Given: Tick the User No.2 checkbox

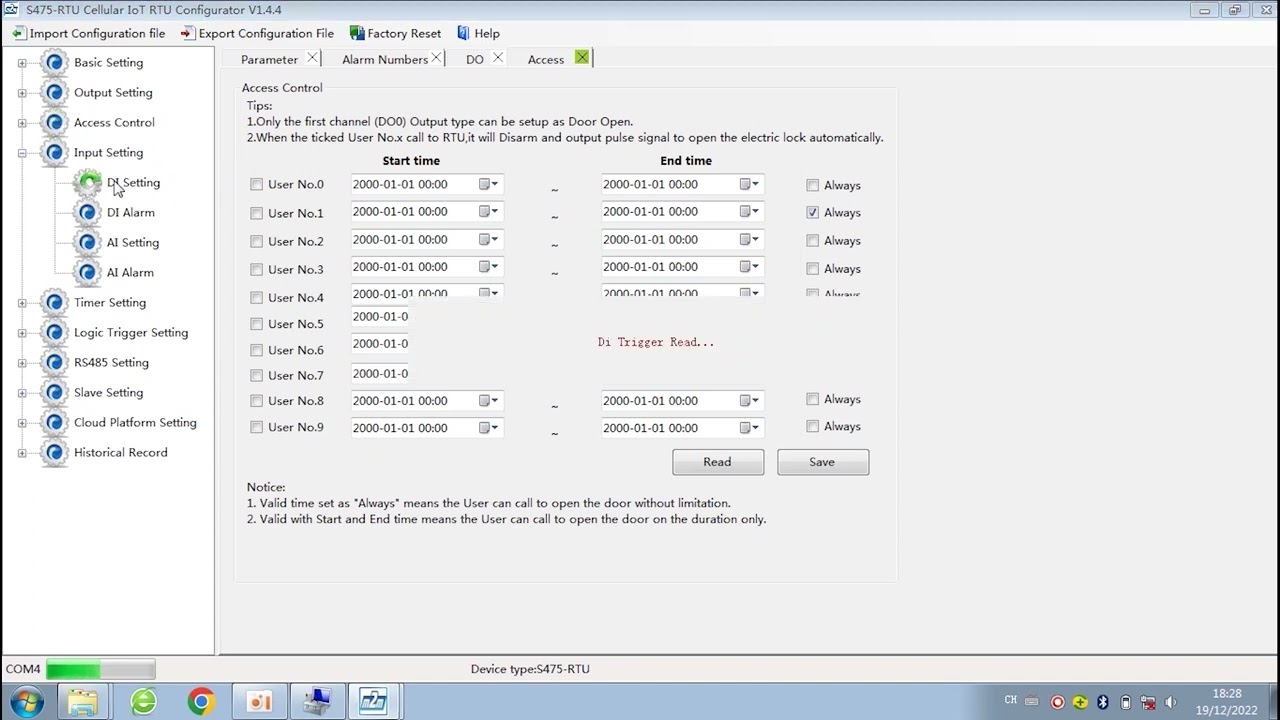Looking at the screenshot, I should click(x=257, y=241).
